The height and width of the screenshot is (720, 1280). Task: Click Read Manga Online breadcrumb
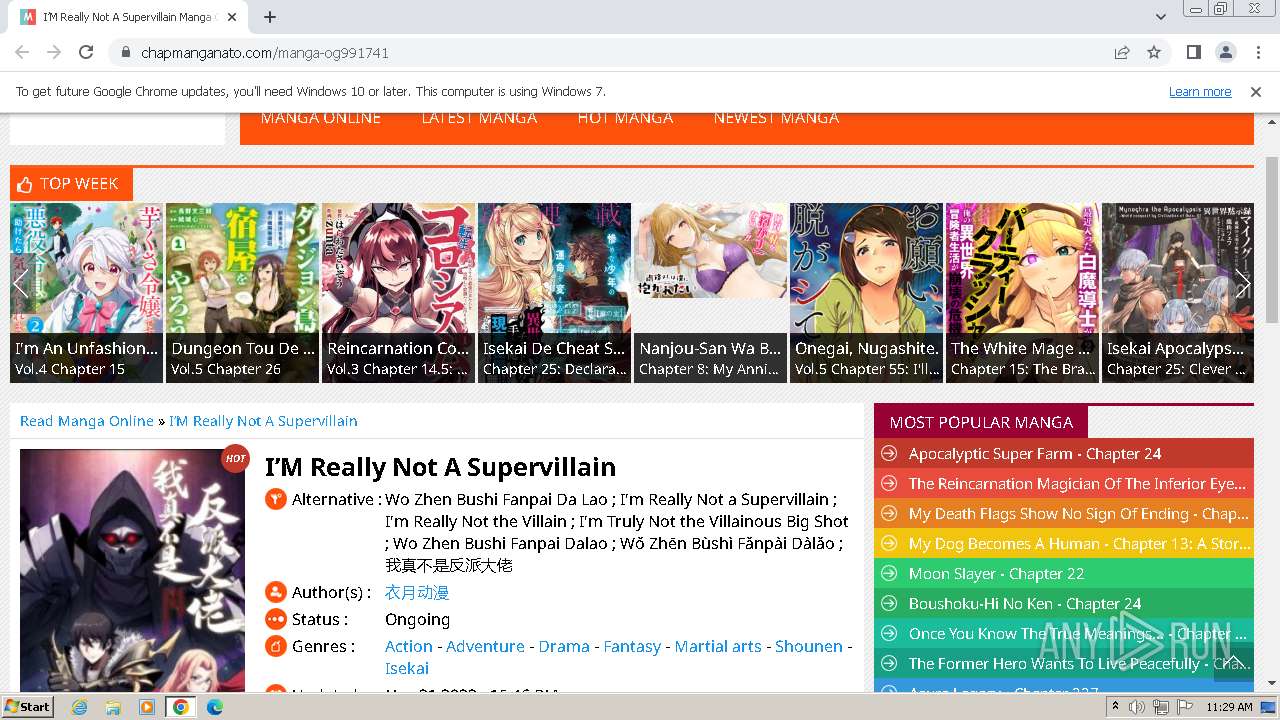point(87,421)
